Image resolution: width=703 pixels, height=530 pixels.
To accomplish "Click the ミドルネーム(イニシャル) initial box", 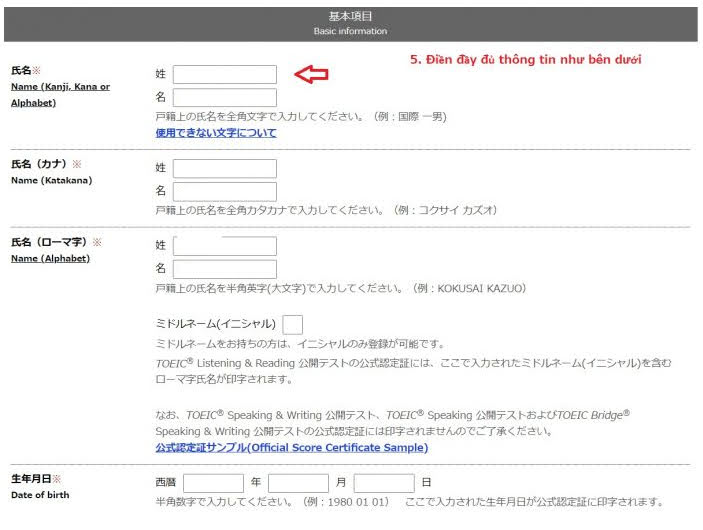I will tap(292, 325).
